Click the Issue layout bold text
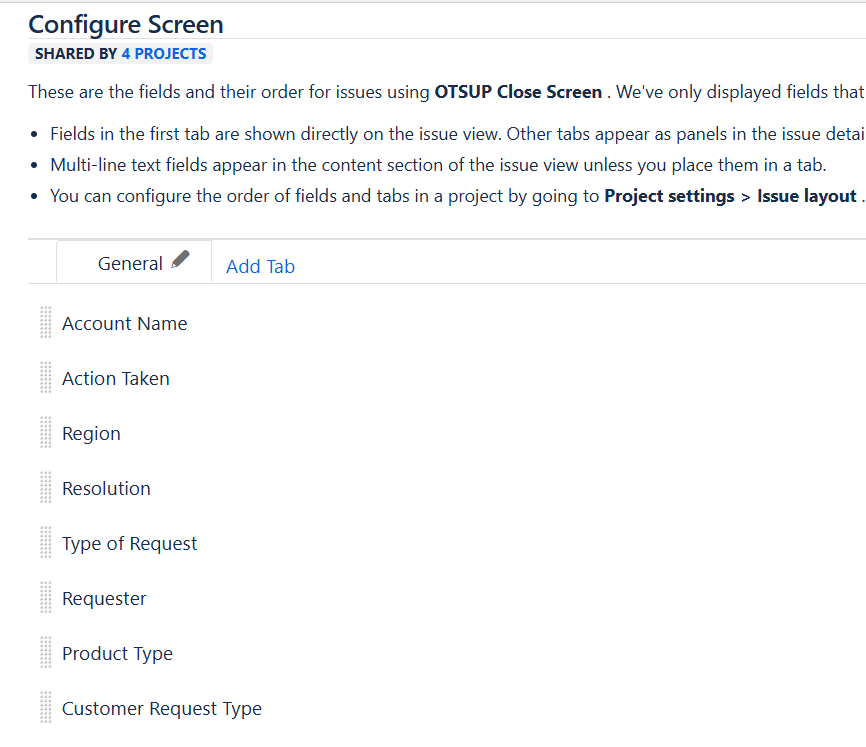The width and height of the screenshot is (866, 747). click(806, 196)
